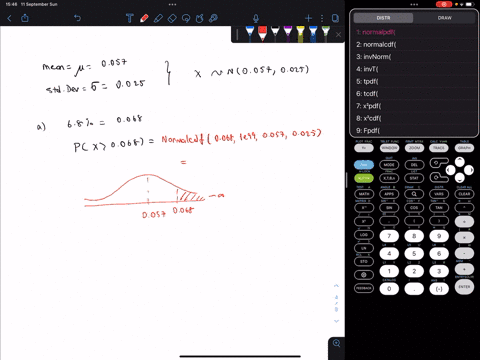Image resolution: width=480 pixels, height=360 pixels.
Task: Select the Lasso selection tool
Action: coord(186,18)
